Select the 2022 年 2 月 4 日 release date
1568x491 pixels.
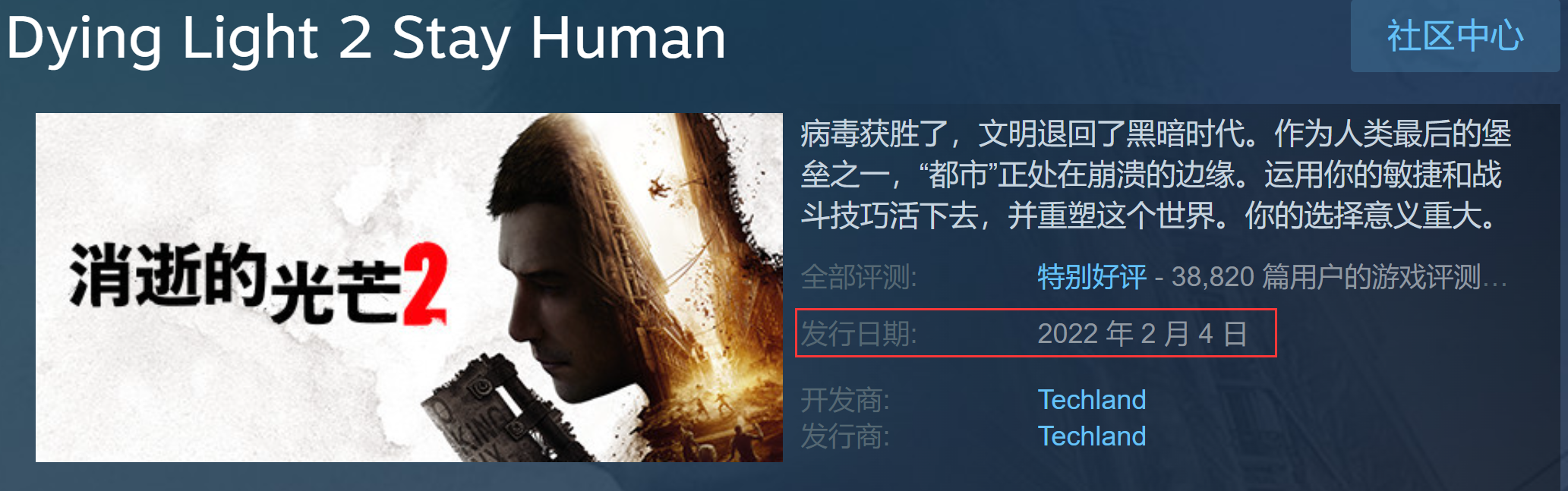click(1142, 334)
